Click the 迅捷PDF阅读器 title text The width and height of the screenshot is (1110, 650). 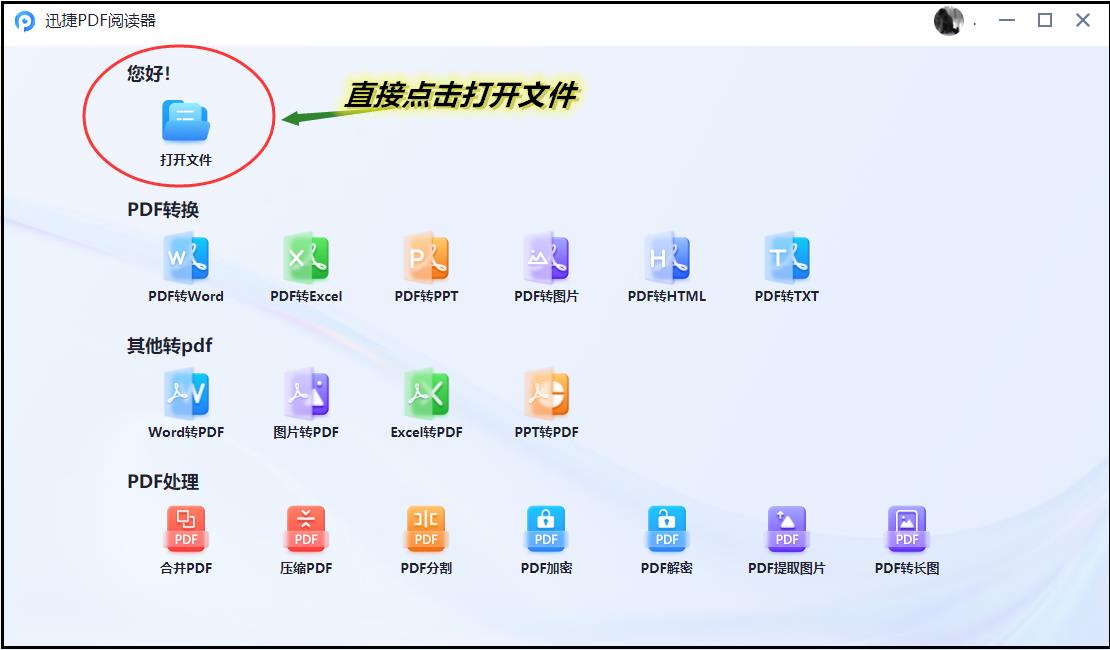pos(101,21)
